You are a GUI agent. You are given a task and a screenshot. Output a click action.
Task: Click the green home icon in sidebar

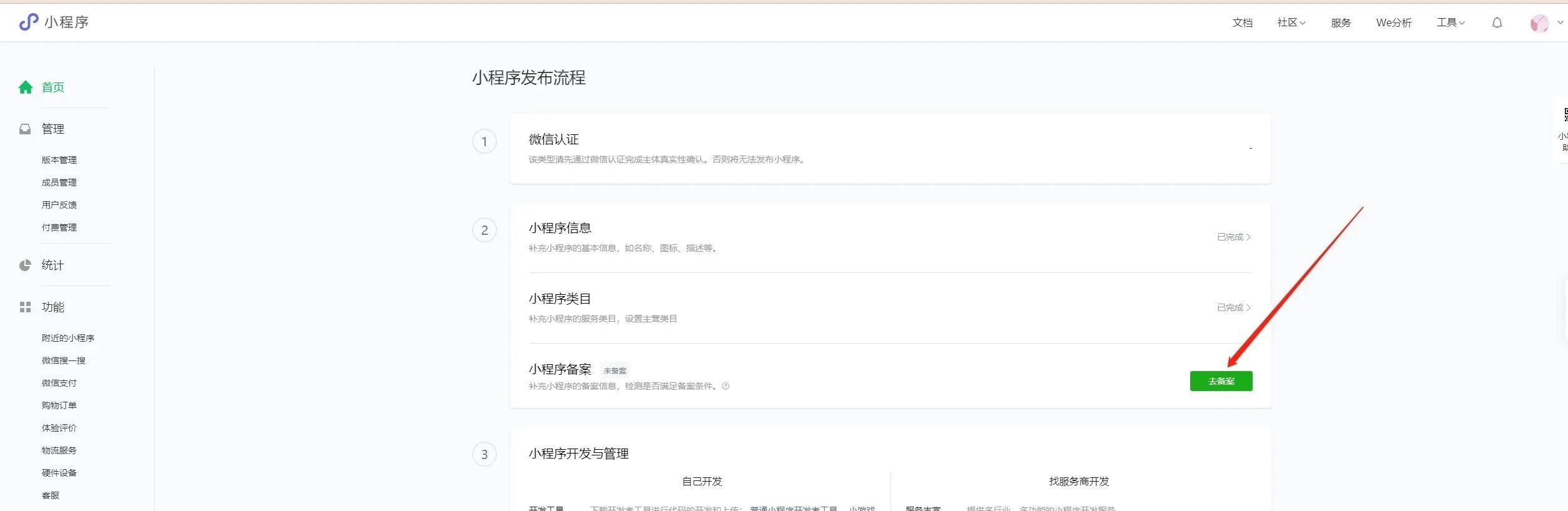coord(26,87)
